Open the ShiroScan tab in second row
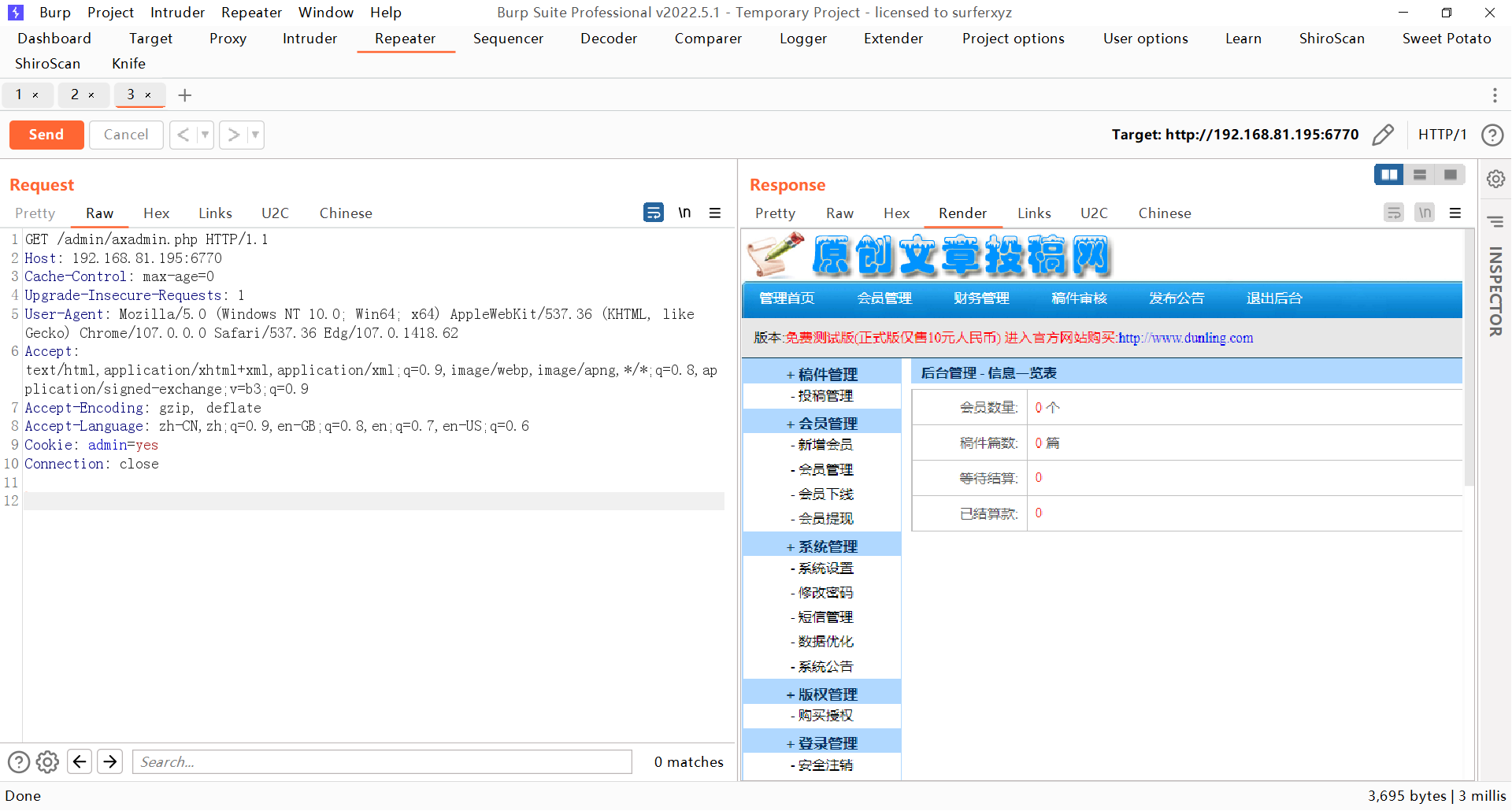Screen dimensions: 1512x811 click(x=47, y=64)
